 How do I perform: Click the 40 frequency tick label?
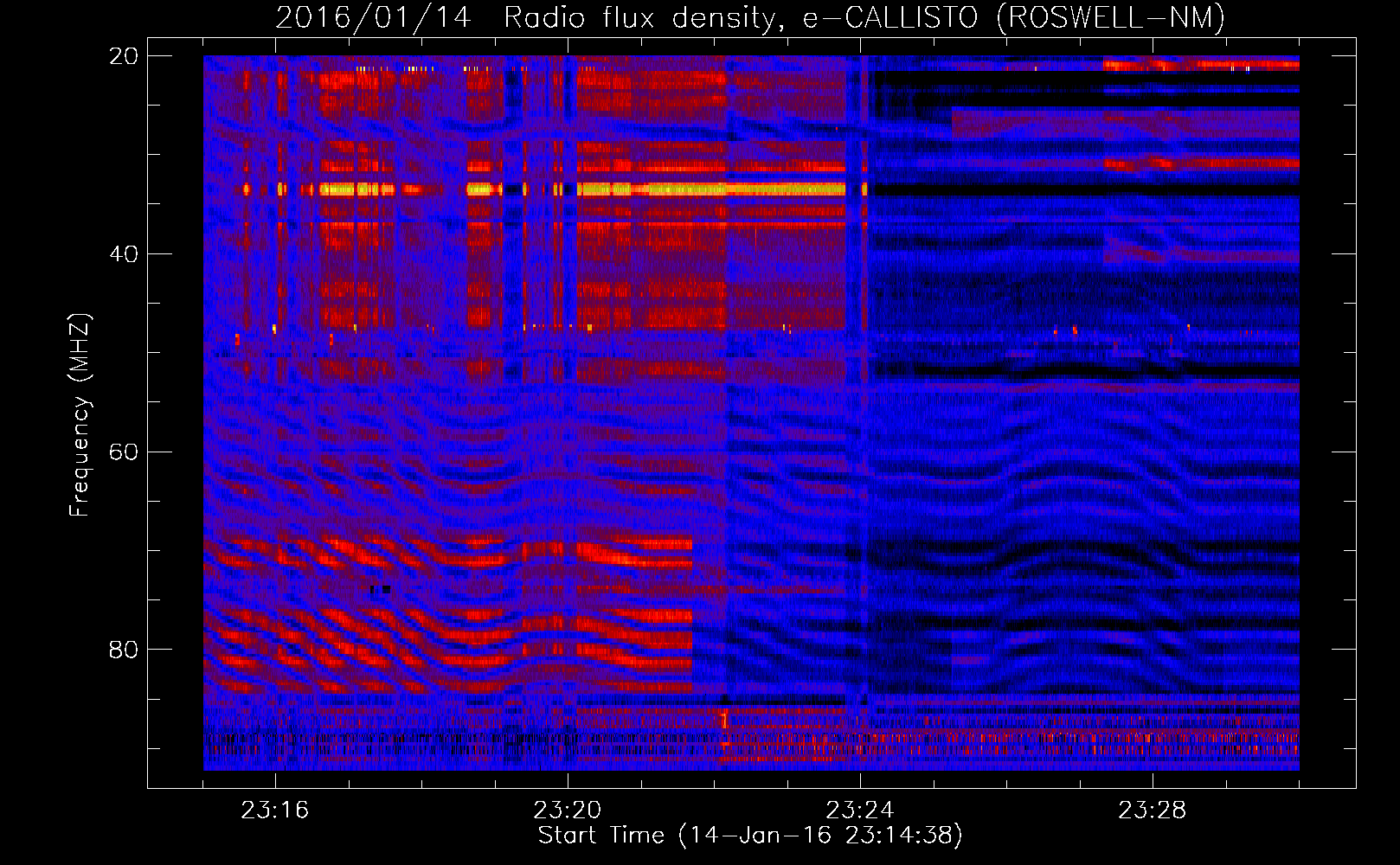124,254
